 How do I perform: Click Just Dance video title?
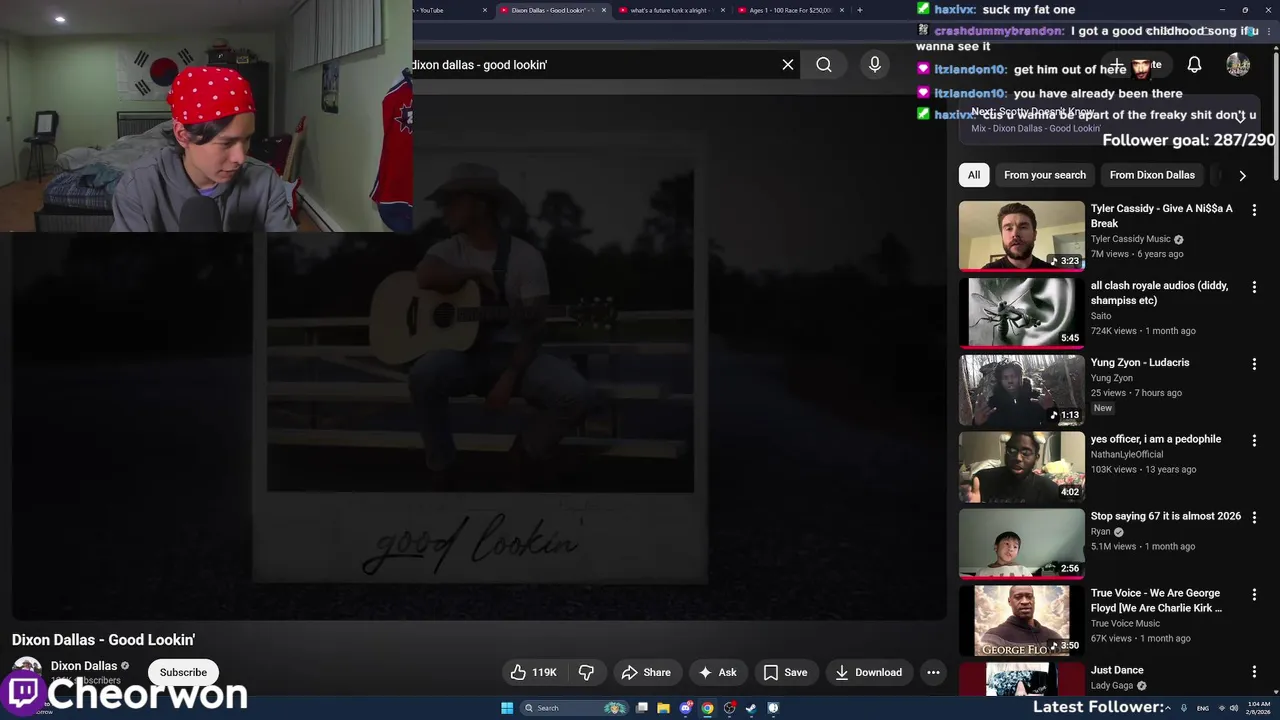point(1117,670)
